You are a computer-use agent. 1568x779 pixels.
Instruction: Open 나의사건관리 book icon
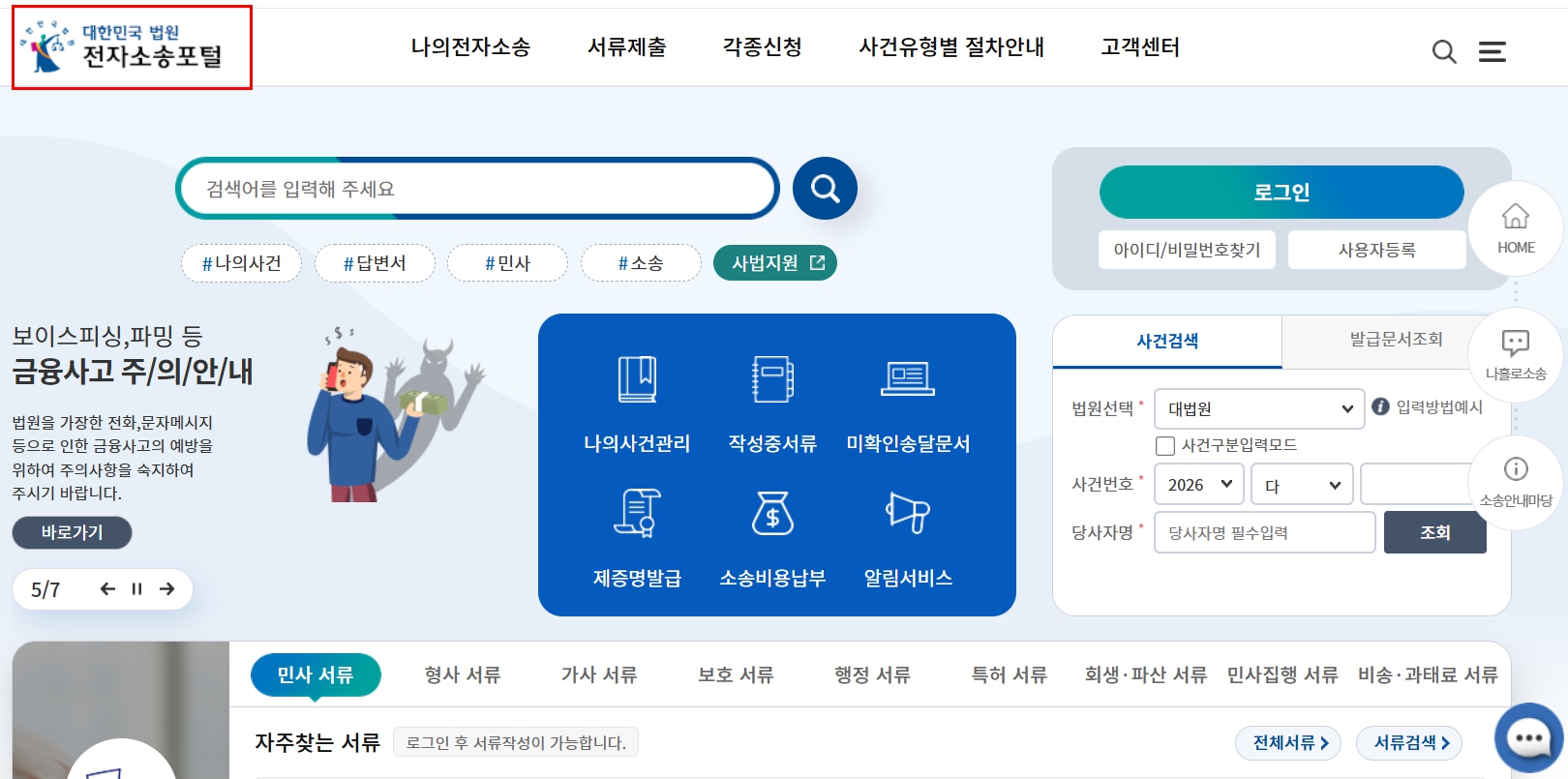637,379
